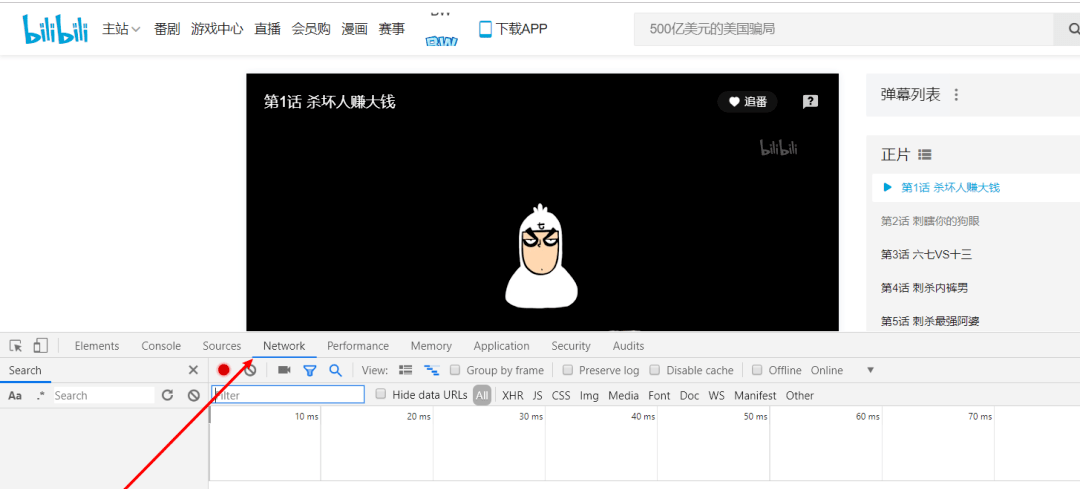This screenshot has width=1080, height=489.
Task: Click the phone icon beside 下载APP
Action: pos(486,29)
